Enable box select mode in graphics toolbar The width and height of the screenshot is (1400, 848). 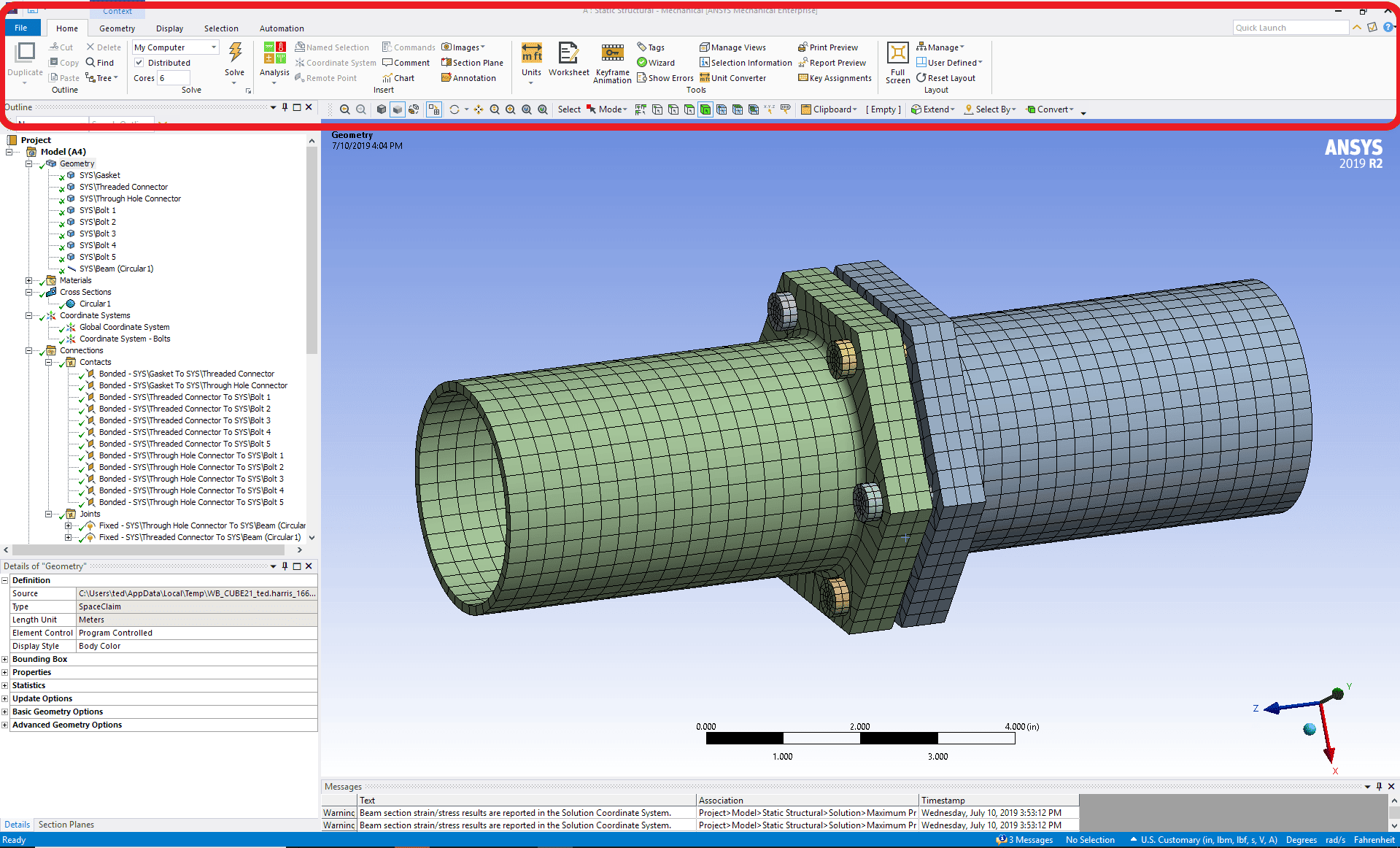(x=608, y=109)
